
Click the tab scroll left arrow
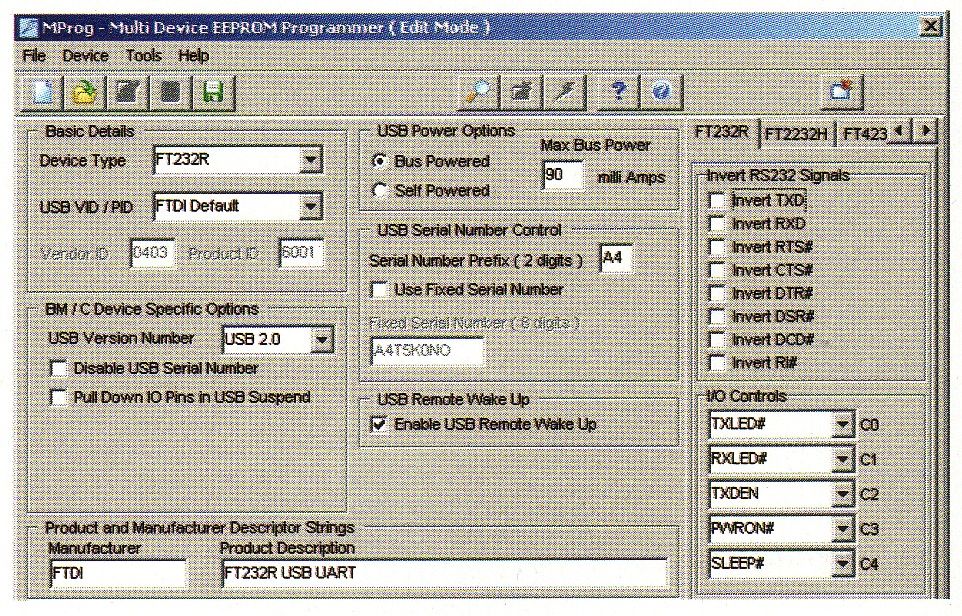point(899,131)
